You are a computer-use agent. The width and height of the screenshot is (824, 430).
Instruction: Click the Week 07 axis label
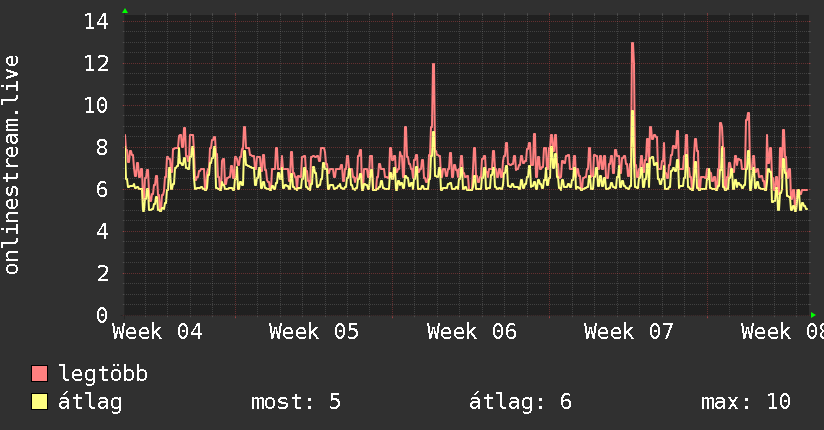[x=629, y=332]
